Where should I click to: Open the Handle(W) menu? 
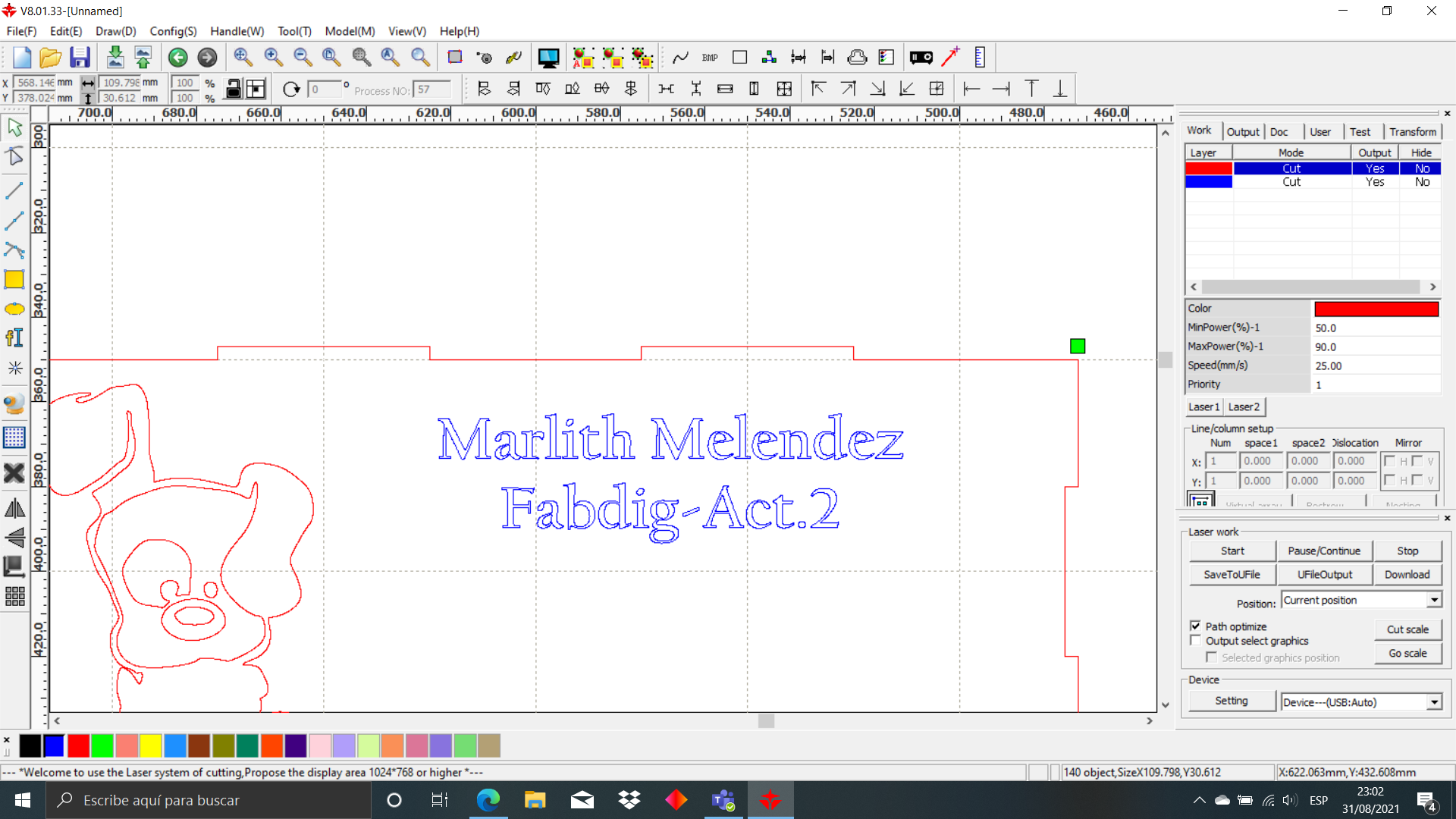pyautogui.click(x=237, y=31)
